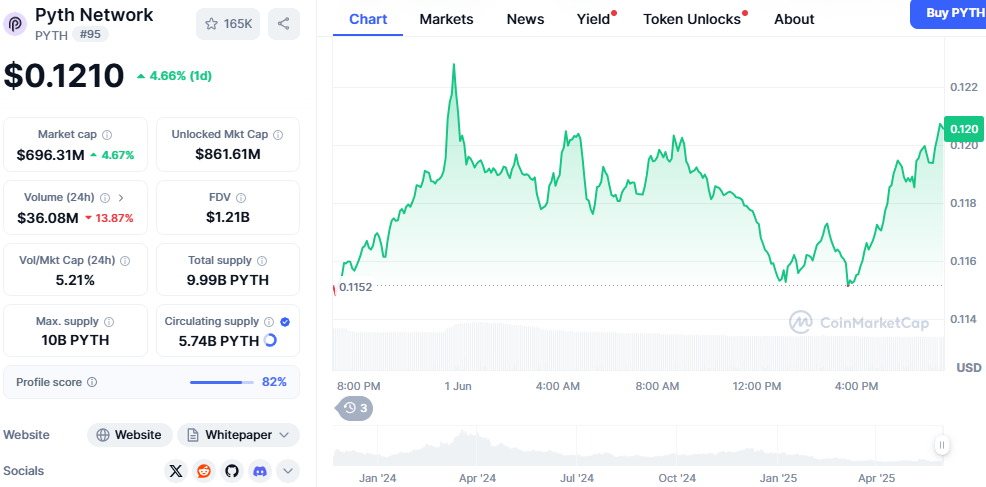Open the Discord social link

pos(260,471)
